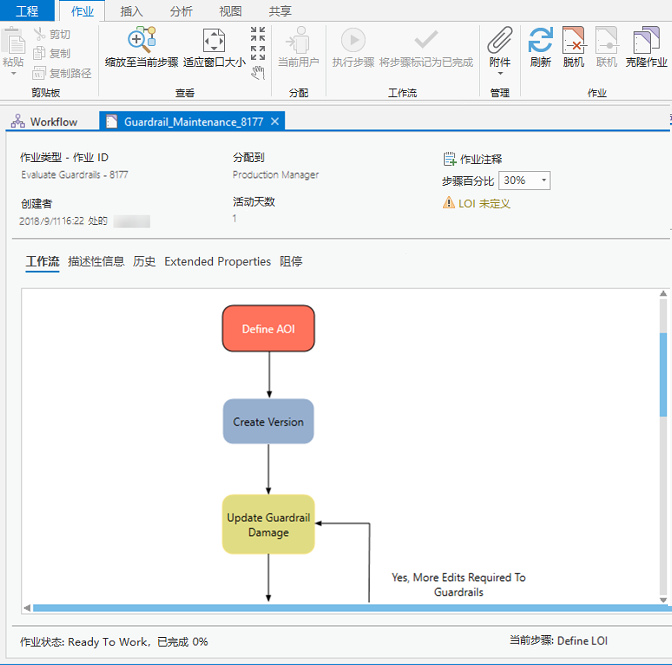Select the pan hand tool in ribbon
This screenshot has height=665, width=672.
point(258,71)
